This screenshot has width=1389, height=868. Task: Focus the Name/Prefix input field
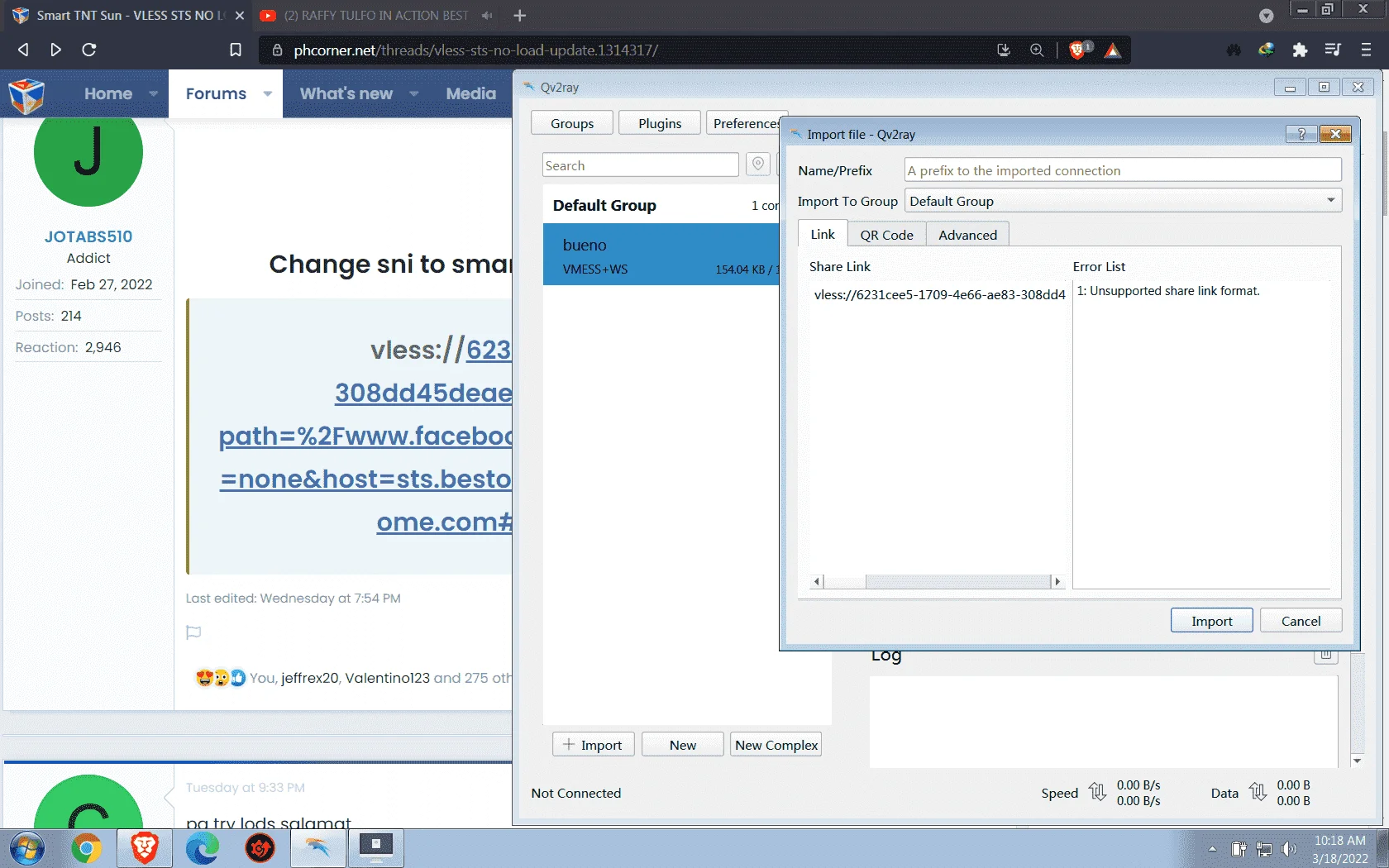click(1123, 170)
